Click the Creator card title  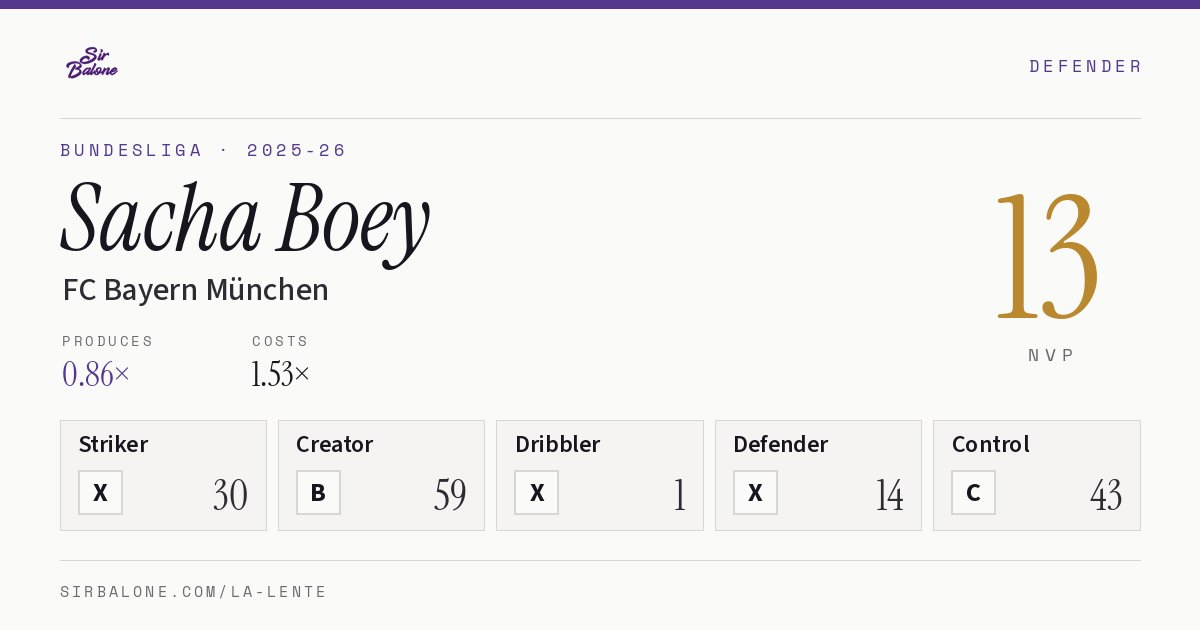335,444
